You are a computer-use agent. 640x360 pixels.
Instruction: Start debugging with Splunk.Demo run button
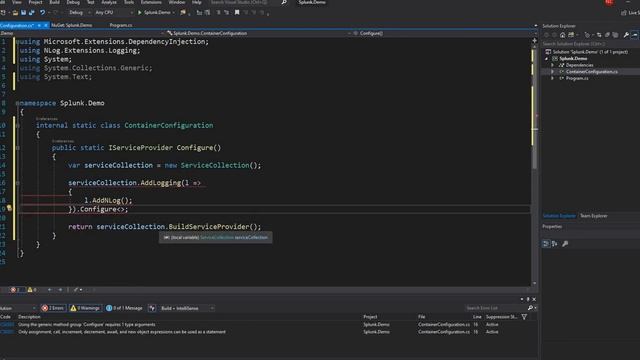pyautogui.click(x=155, y=13)
